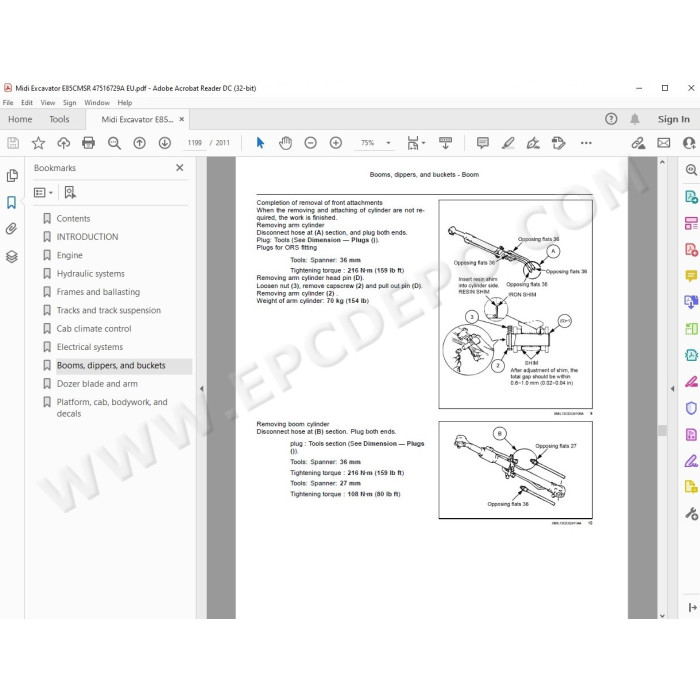Jump to Hydraulic systems bookmark
Viewport: 700px width, 700px height.
click(90, 274)
